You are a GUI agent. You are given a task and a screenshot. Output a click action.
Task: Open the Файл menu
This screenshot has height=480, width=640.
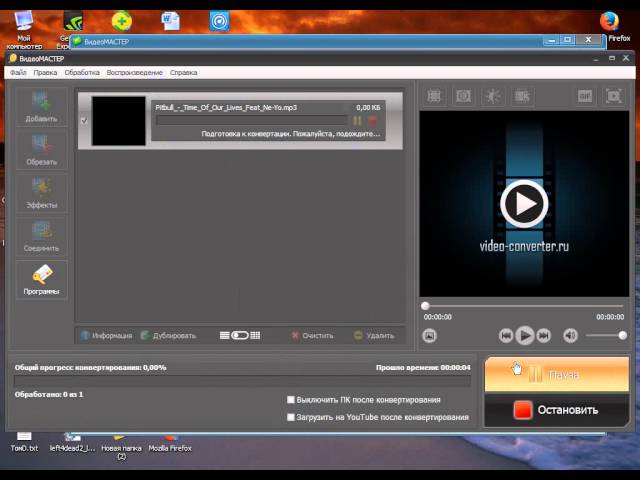(x=18, y=73)
